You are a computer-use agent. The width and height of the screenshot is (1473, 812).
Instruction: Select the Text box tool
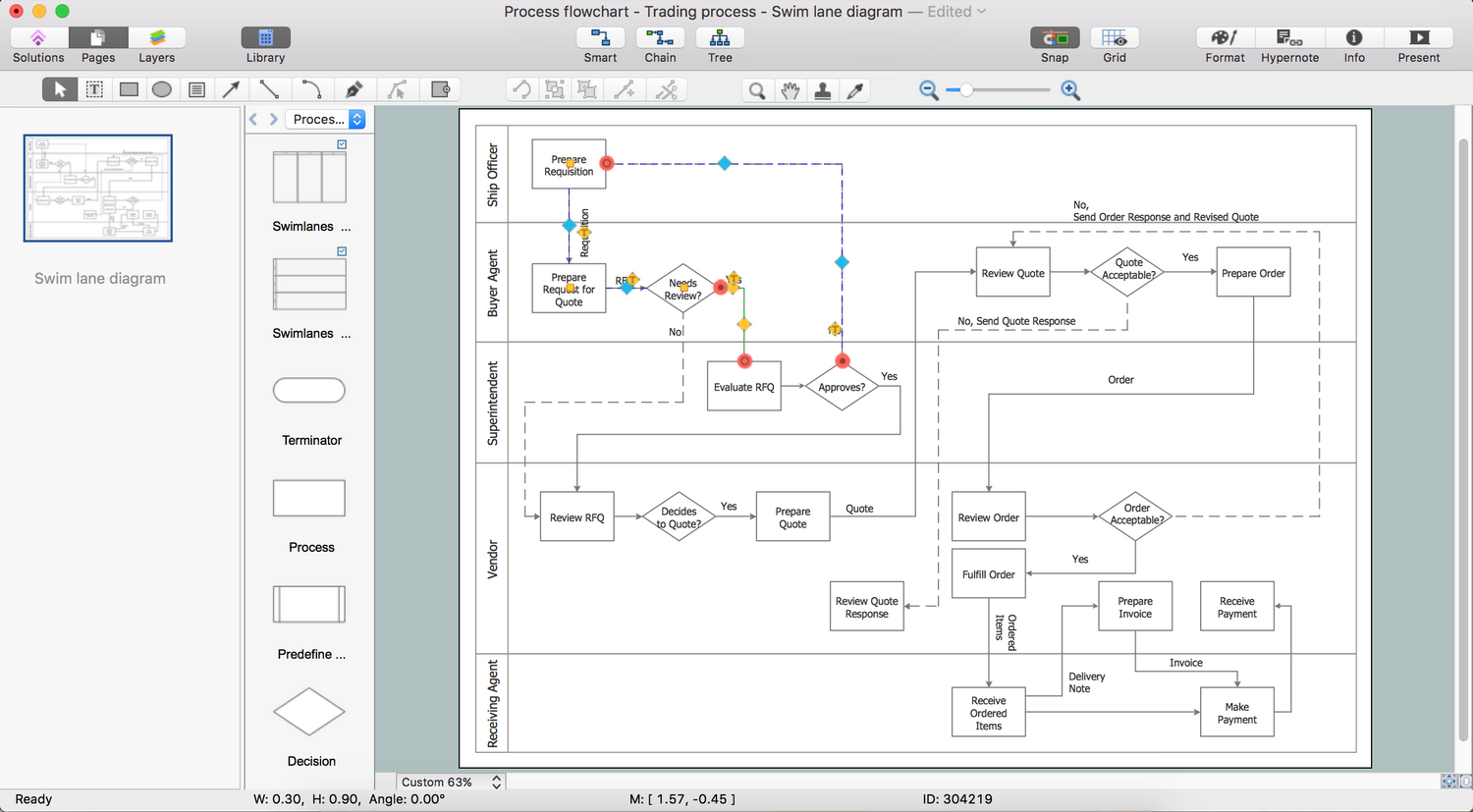(94, 89)
